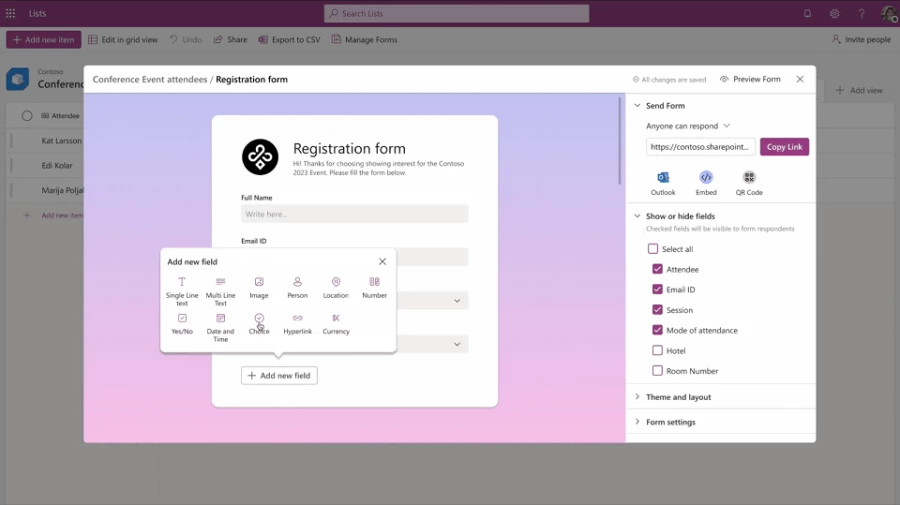The height and width of the screenshot is (505, 900).
Task: Click Export to CSV in the toolbar
Action: pyautogui.click(x=289, y=40)
